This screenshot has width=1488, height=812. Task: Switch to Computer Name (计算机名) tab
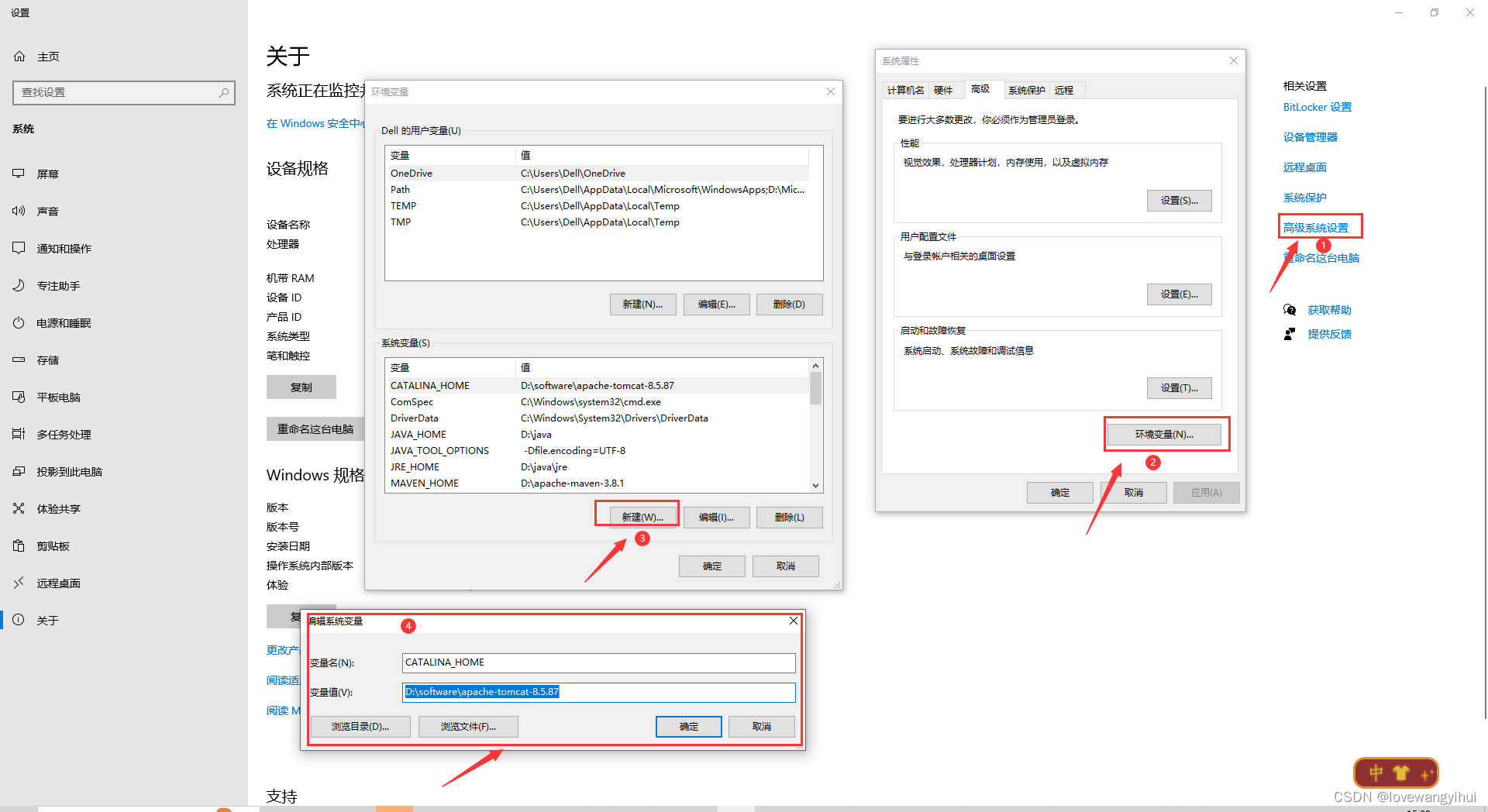click(x=905, y=90)
